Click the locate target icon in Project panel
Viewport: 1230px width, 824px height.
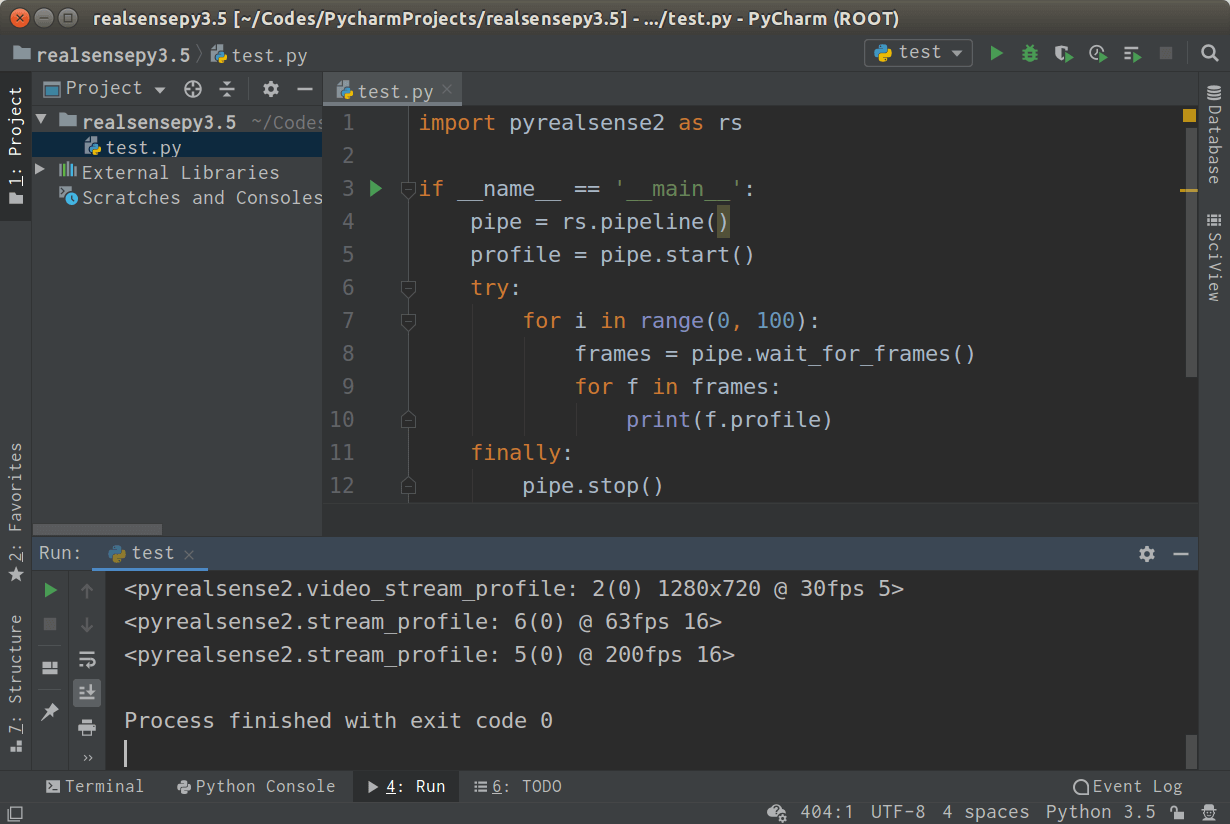tap(193, 89)
